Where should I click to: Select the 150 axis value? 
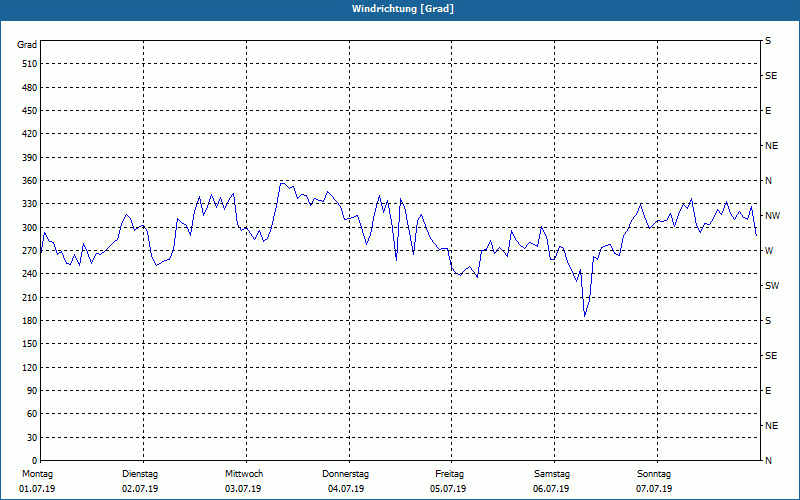(x=30, y=344)
